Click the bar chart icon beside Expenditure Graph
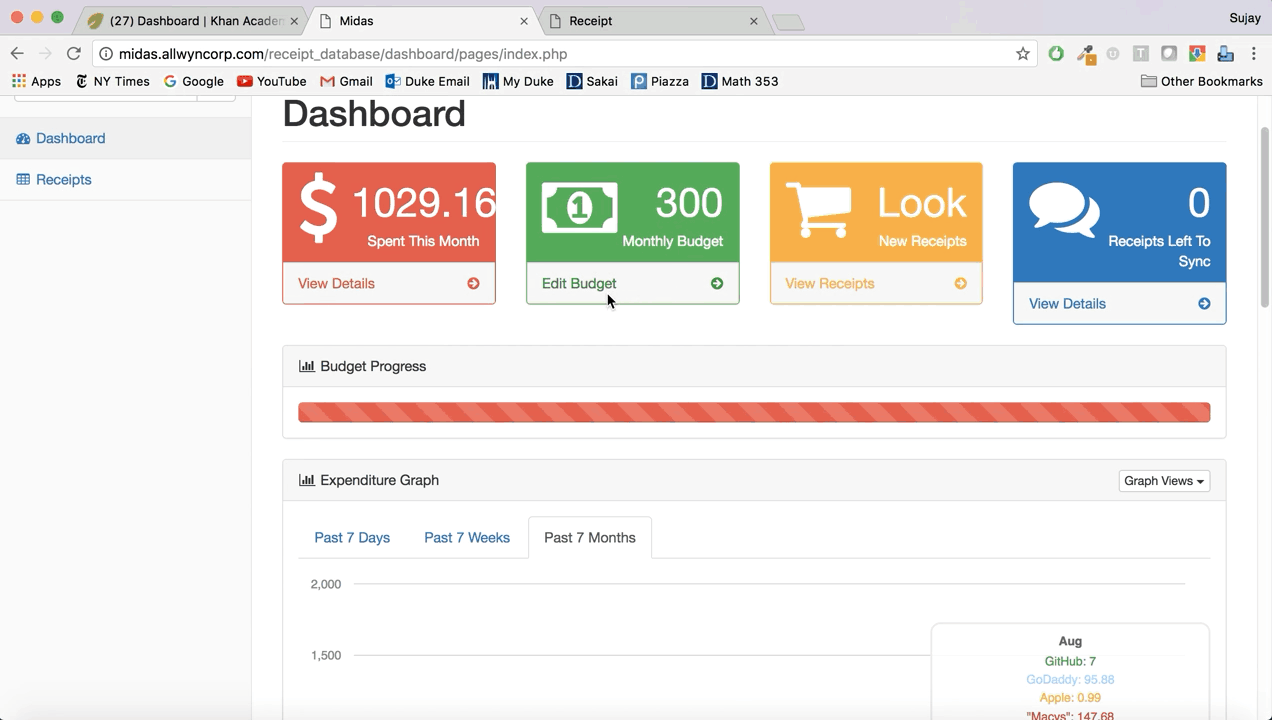 (x=307, y=480)
